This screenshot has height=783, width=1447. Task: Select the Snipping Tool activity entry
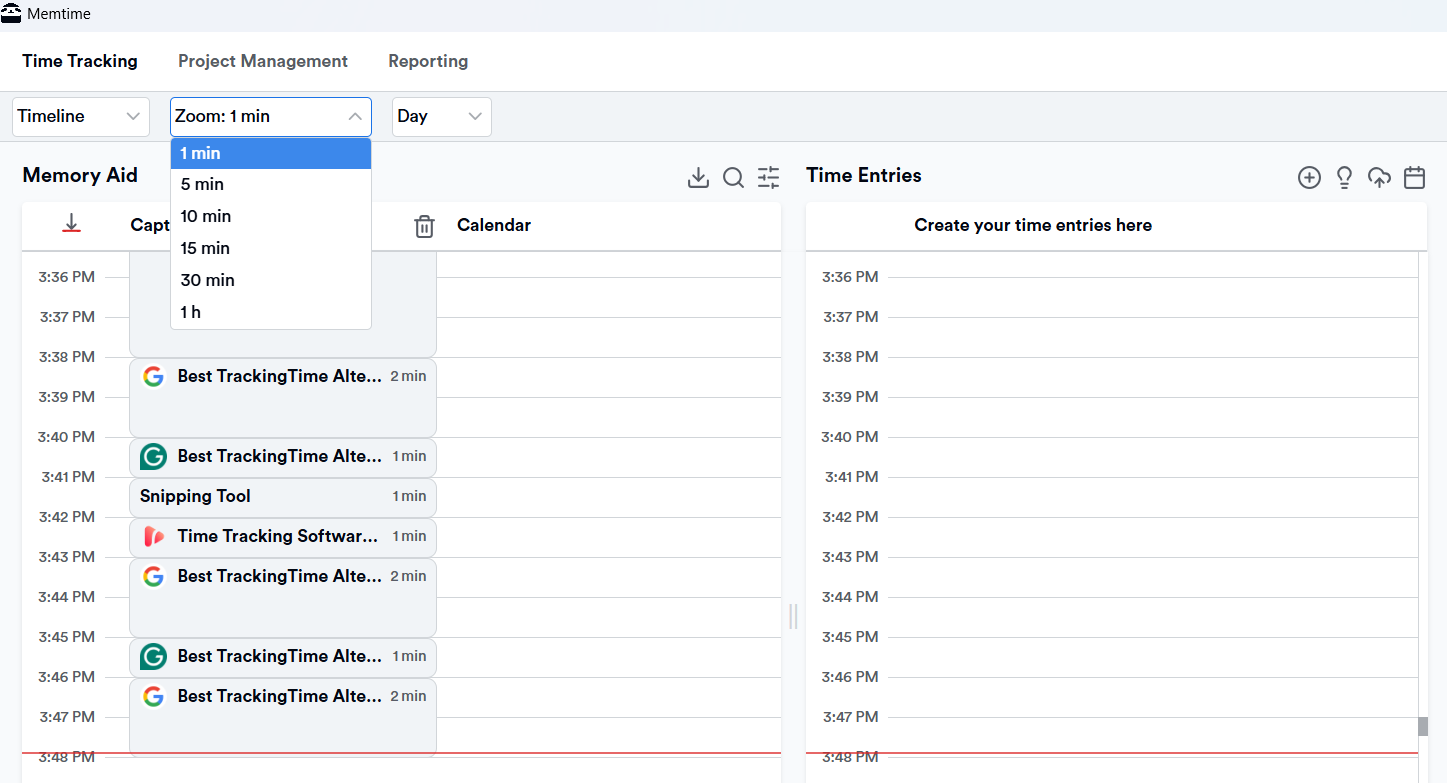click(x=283, y=497)
